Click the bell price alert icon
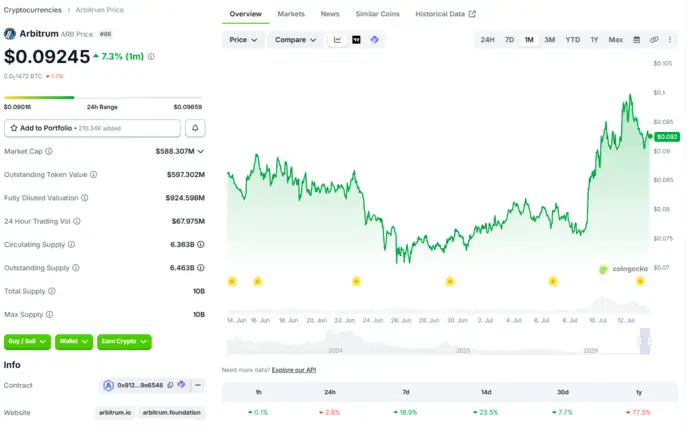The width and height of the screenshot is (687, 428). [x=195, y=128]
